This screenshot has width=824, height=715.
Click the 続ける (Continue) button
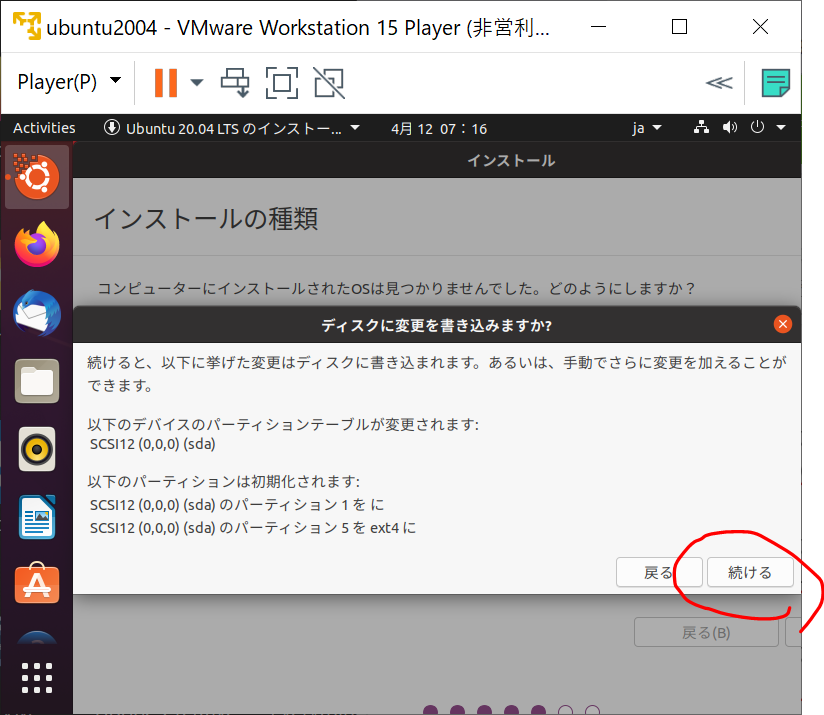tap(750, 572)
